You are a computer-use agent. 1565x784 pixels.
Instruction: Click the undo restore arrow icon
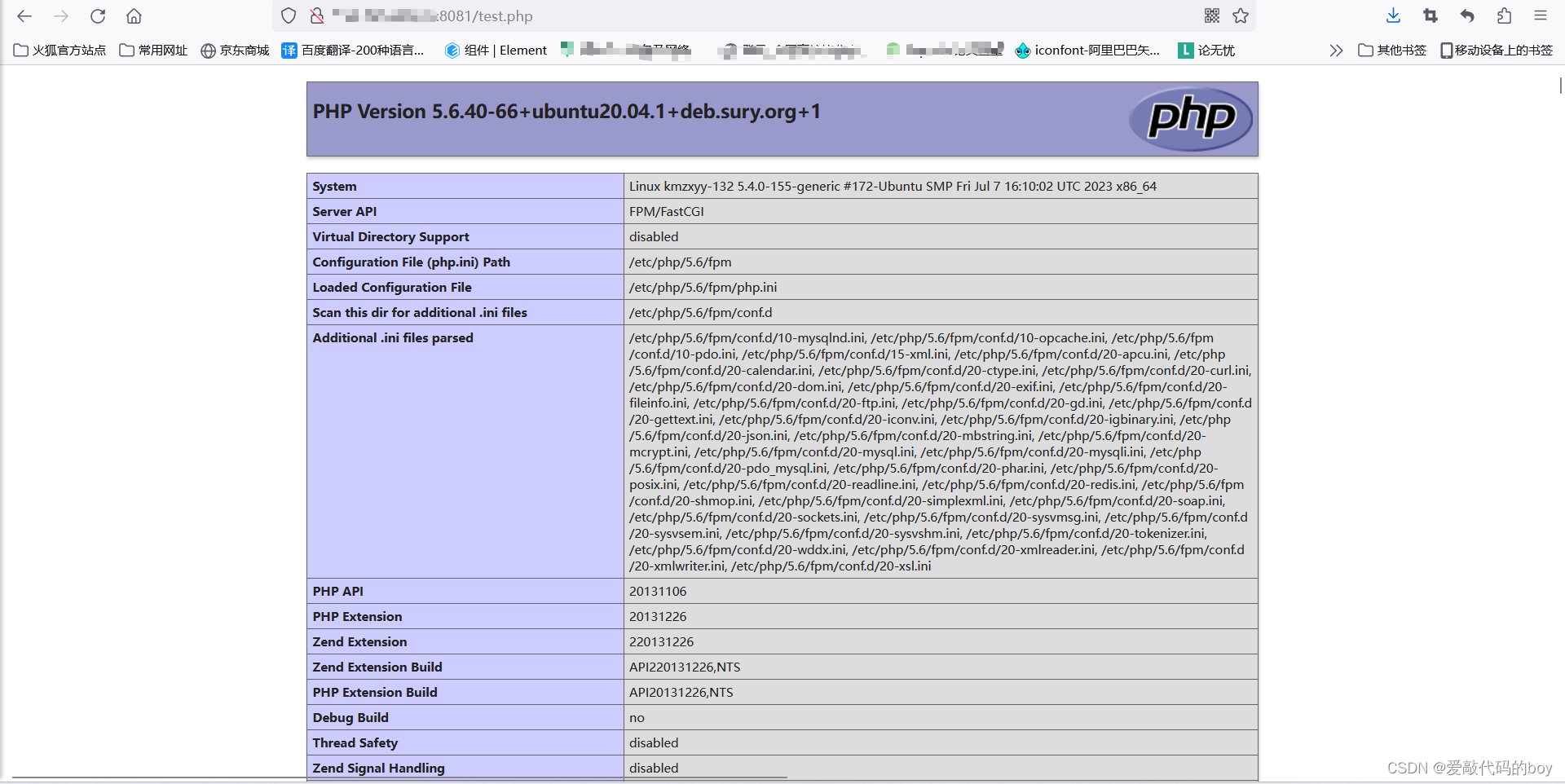coord(1466,15)
